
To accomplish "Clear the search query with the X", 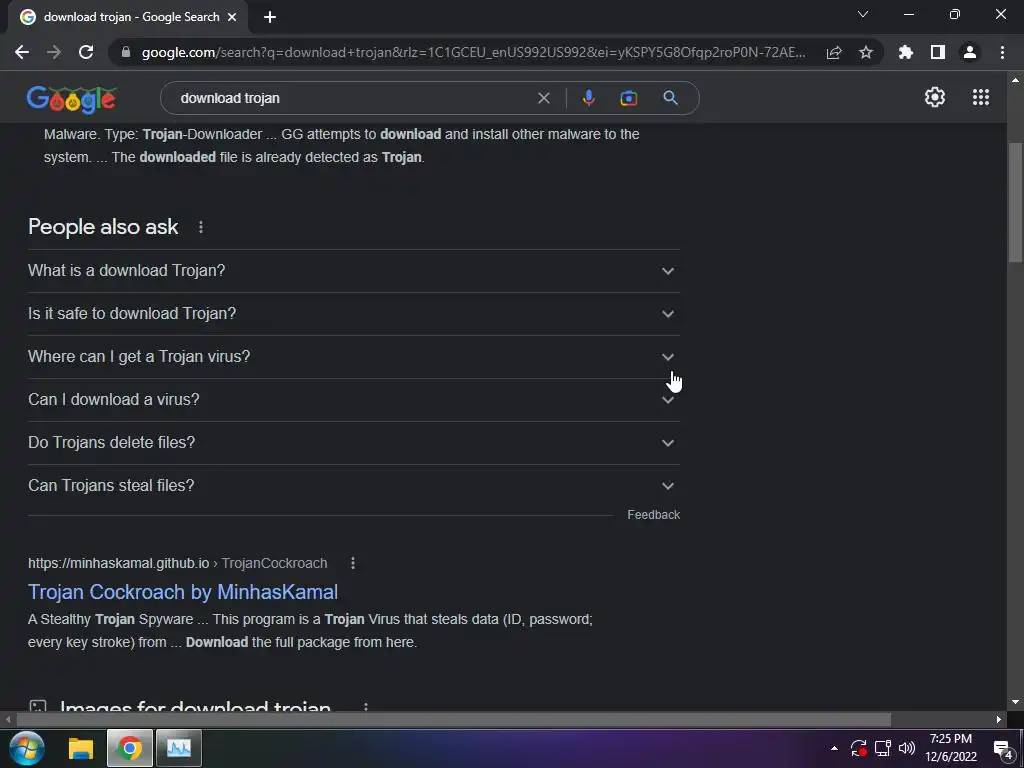I will click(x=543, y=98).
